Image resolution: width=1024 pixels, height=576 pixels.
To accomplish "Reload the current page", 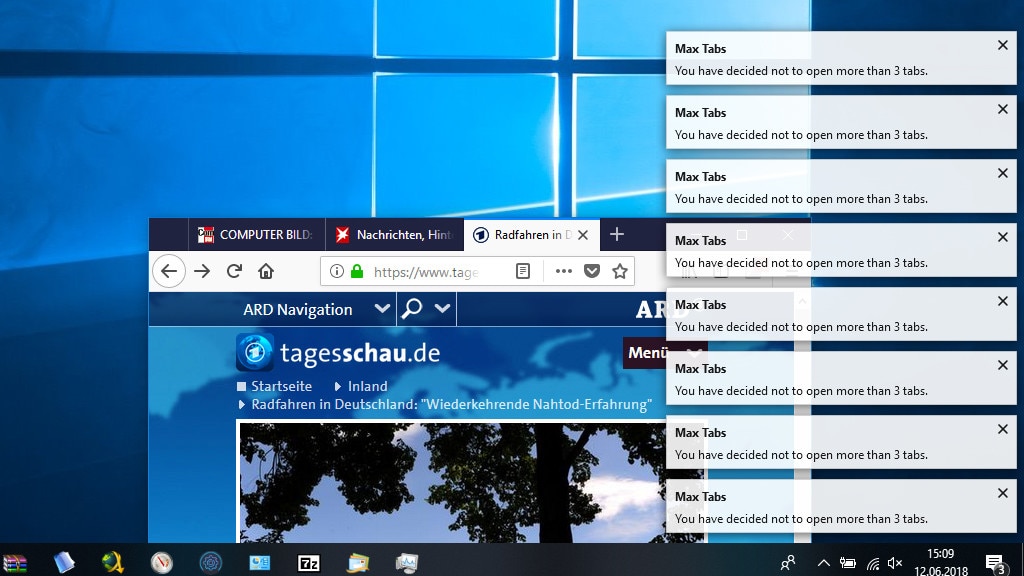I will (234, 271).
